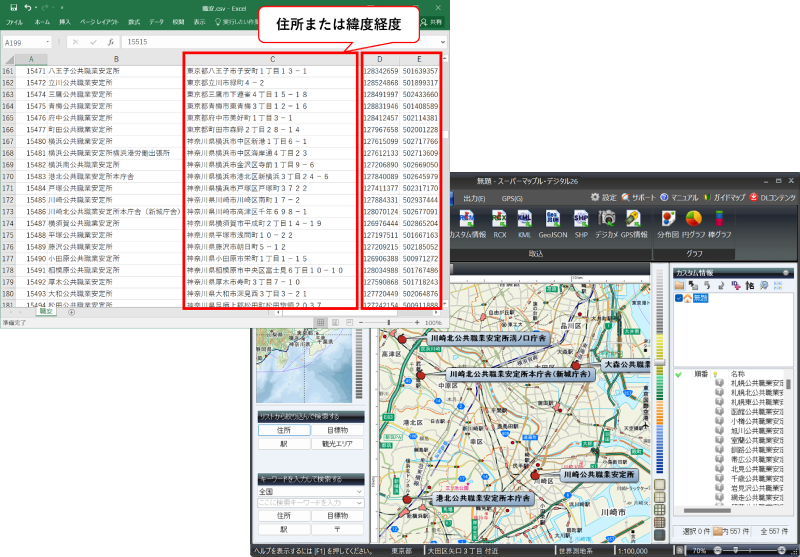Click 住所 under リストから絞り込んで検索する

pos(284,431)
